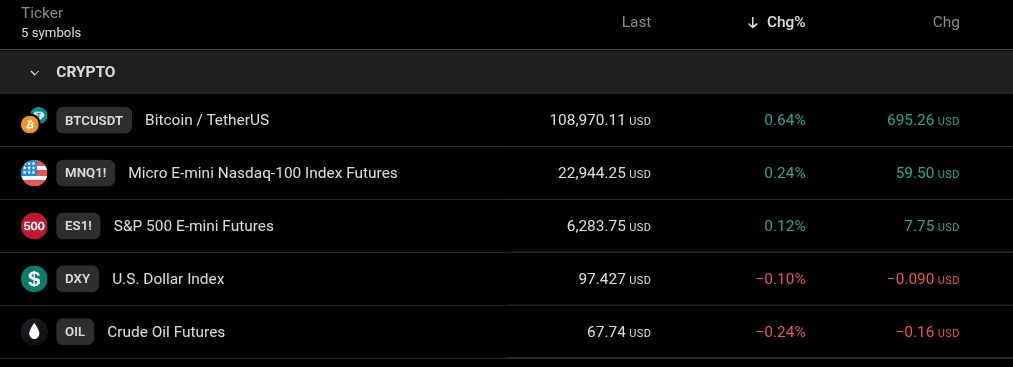1013x367 pixels.
Task: Click the green dollar sign DXY icon
Action: 34,279
